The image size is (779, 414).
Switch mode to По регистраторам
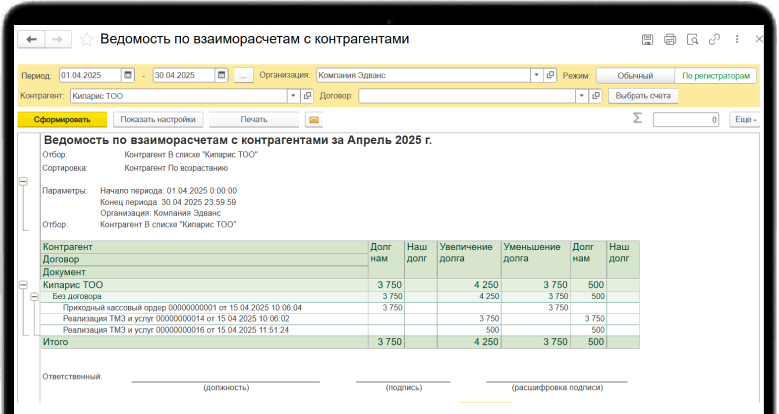[x=714, y=75]
